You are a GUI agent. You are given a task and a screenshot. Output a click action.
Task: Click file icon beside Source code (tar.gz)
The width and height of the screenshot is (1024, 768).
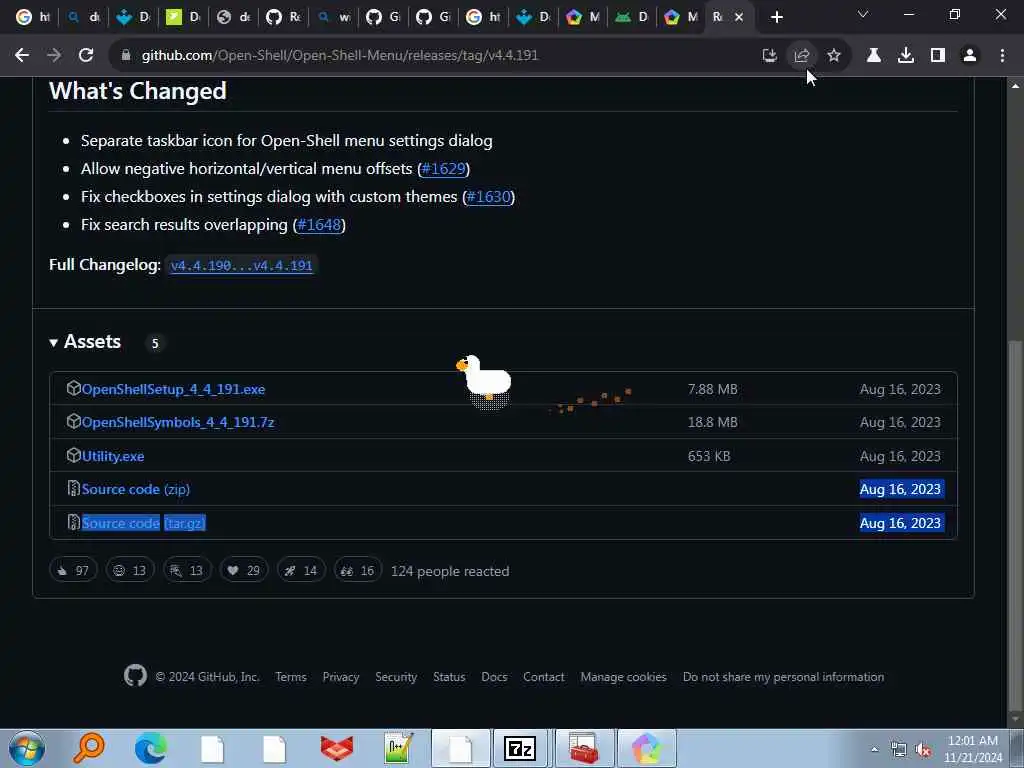[x=74, y=522]
